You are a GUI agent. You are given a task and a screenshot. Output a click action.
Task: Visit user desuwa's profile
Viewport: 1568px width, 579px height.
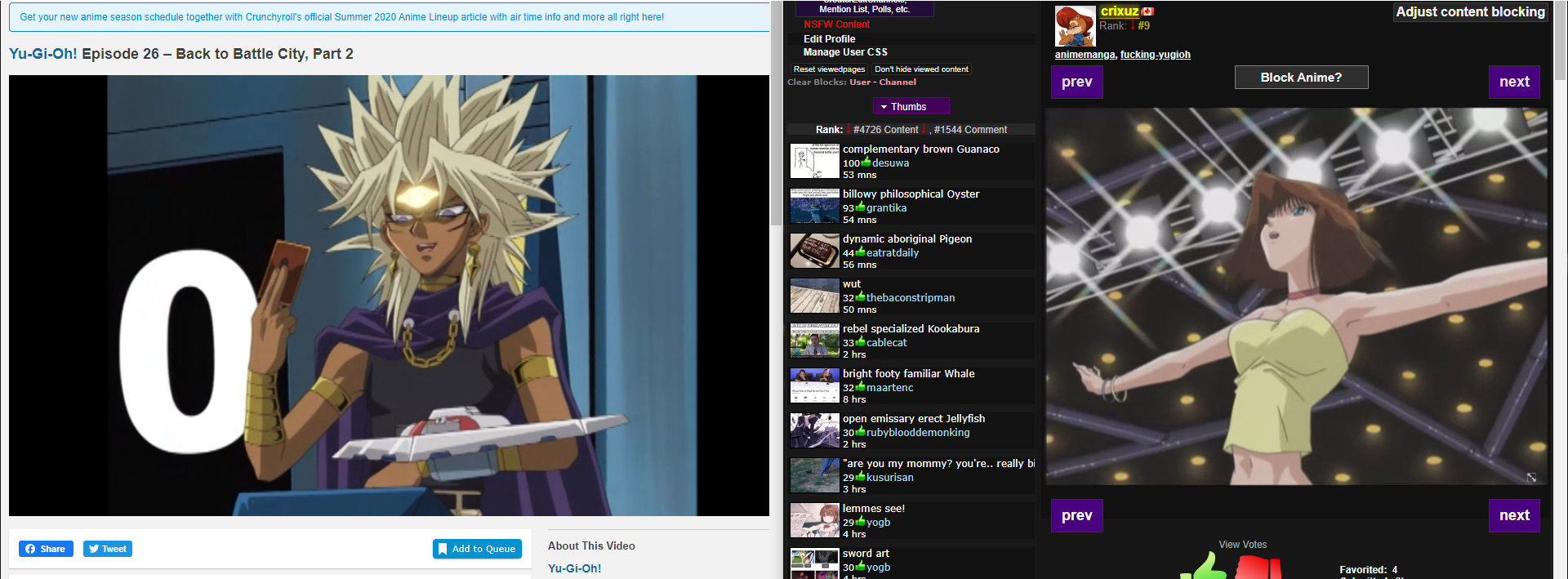(x=890, y=163)
